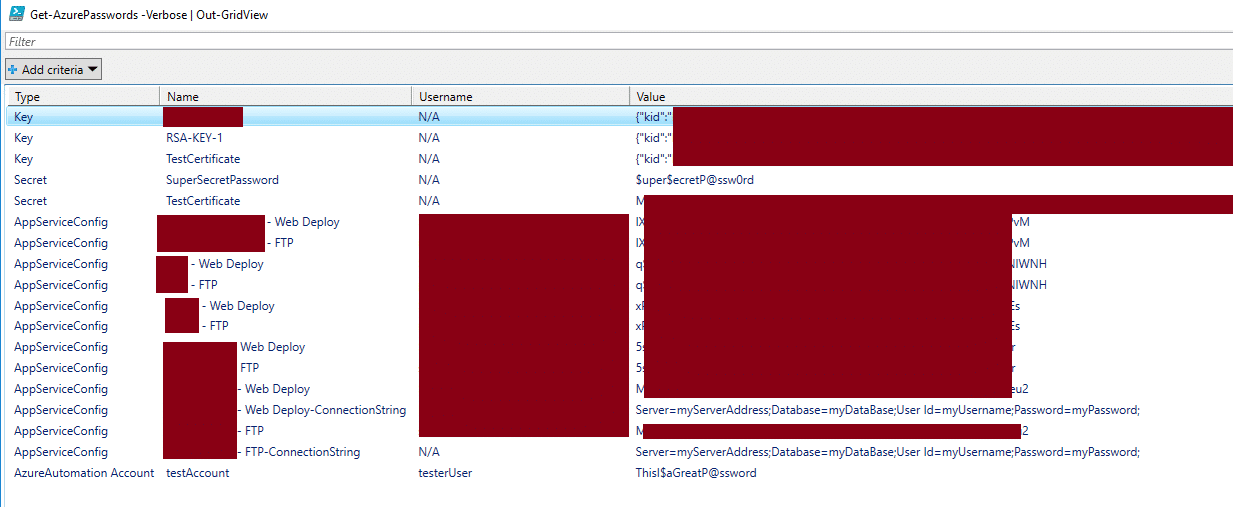Viewport: 1233px width, 507px height.
Task: Select the SuperSecretPassword secret row
Action: (222, 180)
